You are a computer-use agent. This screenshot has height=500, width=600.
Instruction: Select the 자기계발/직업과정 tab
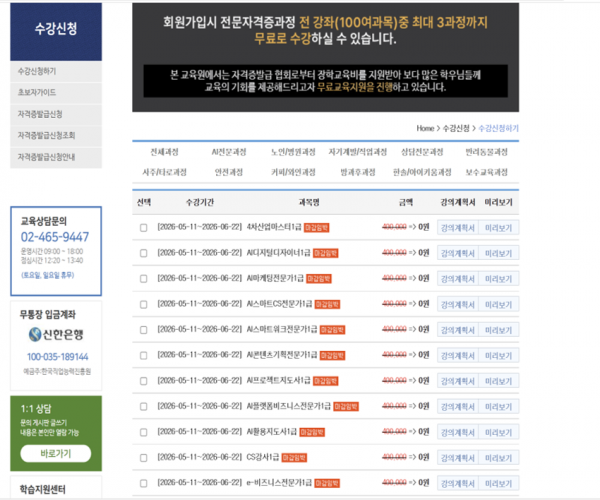pos(358,152)
